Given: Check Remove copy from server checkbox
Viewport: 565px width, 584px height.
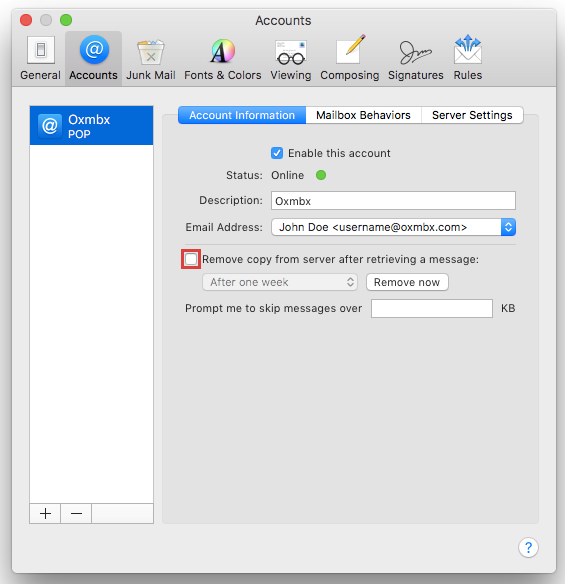Looking at the screenshot, I should [x=191, y=259].
